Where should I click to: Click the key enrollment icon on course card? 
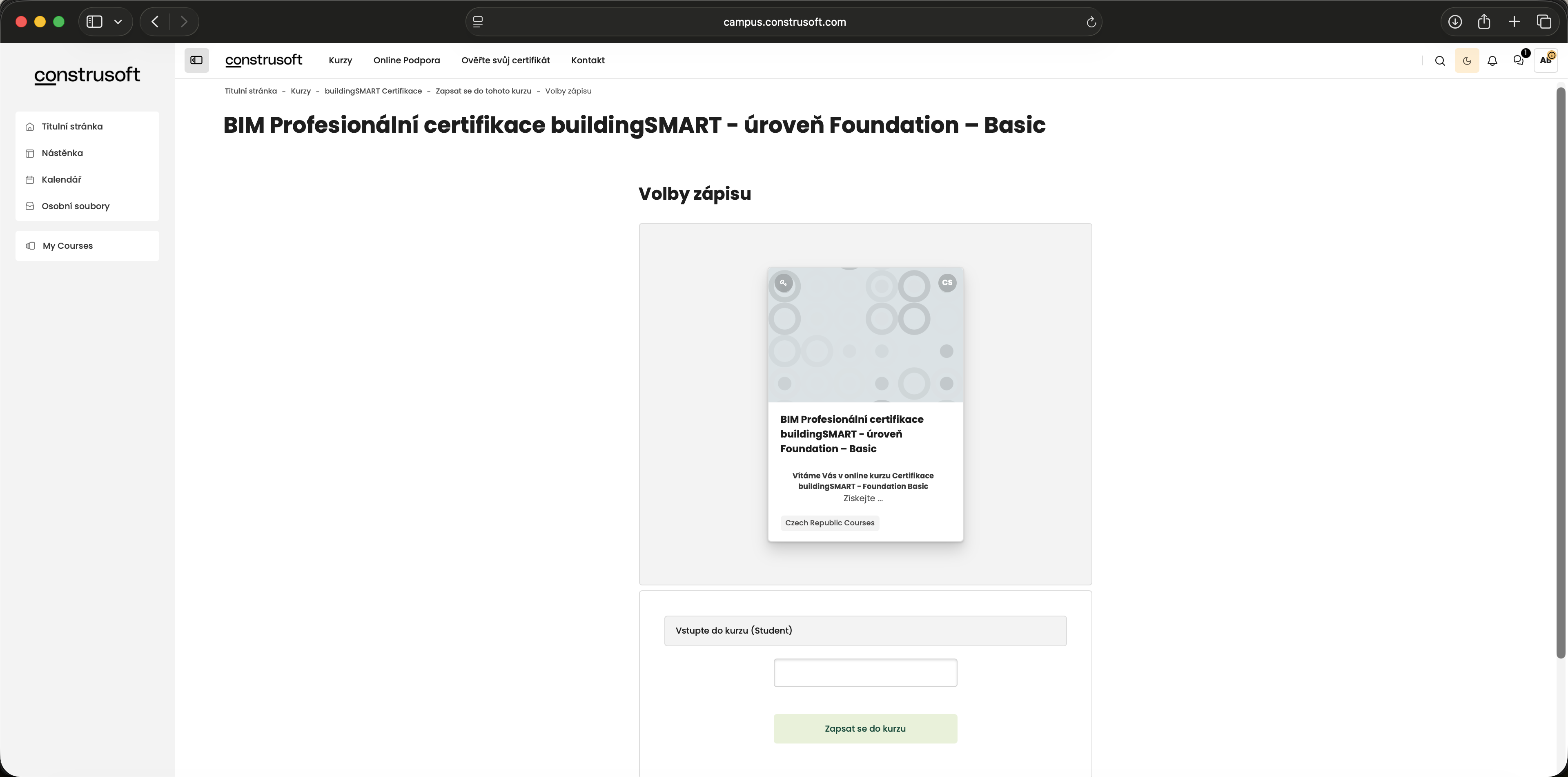coord(784,283)
